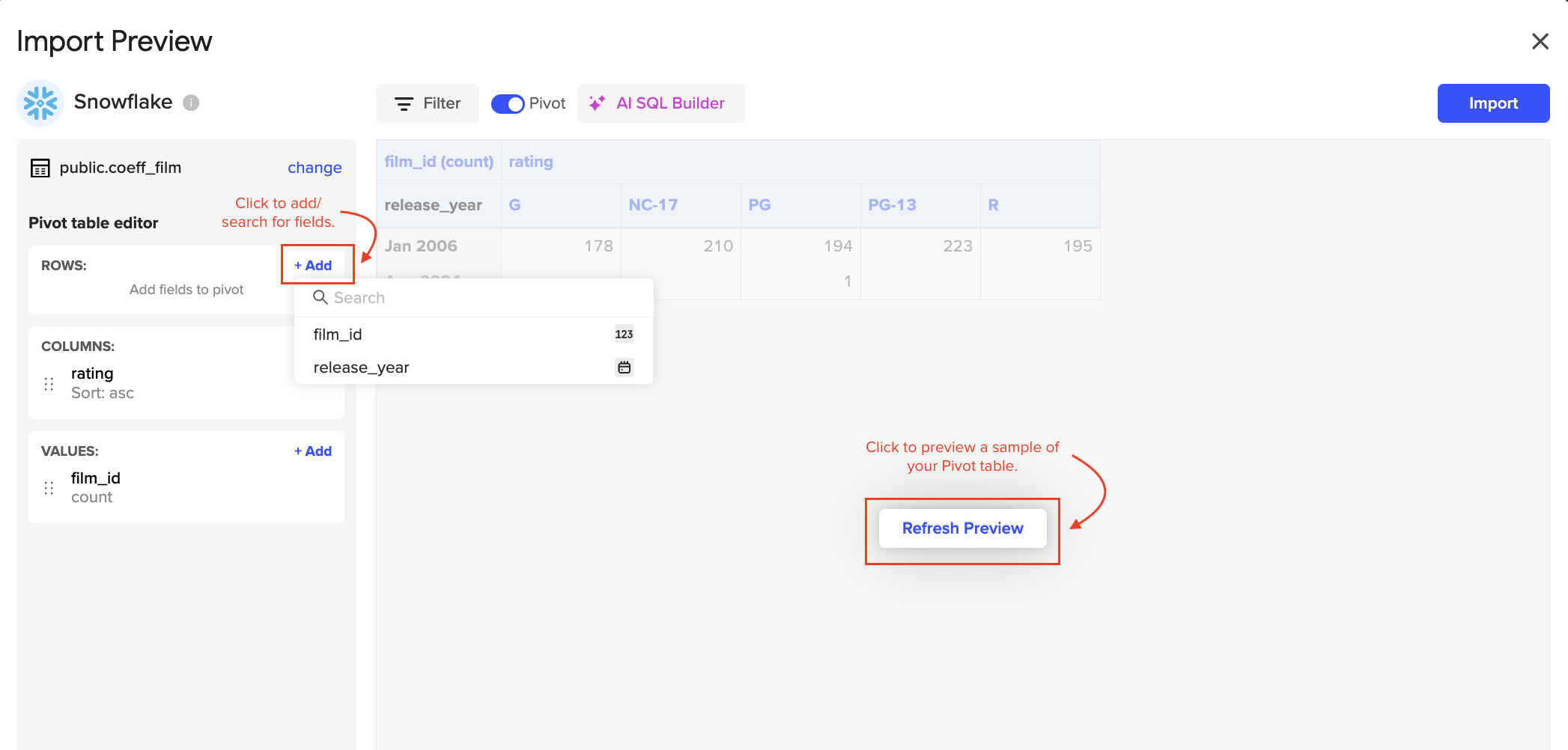Select film_id from the field list
Image resolution: width=1568 pixels, height=750 pixels.
tap(473, 335)
